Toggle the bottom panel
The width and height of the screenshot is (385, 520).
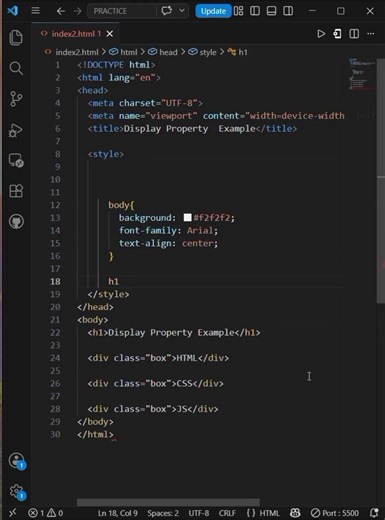pyautogui.click(x=272, y=11)
